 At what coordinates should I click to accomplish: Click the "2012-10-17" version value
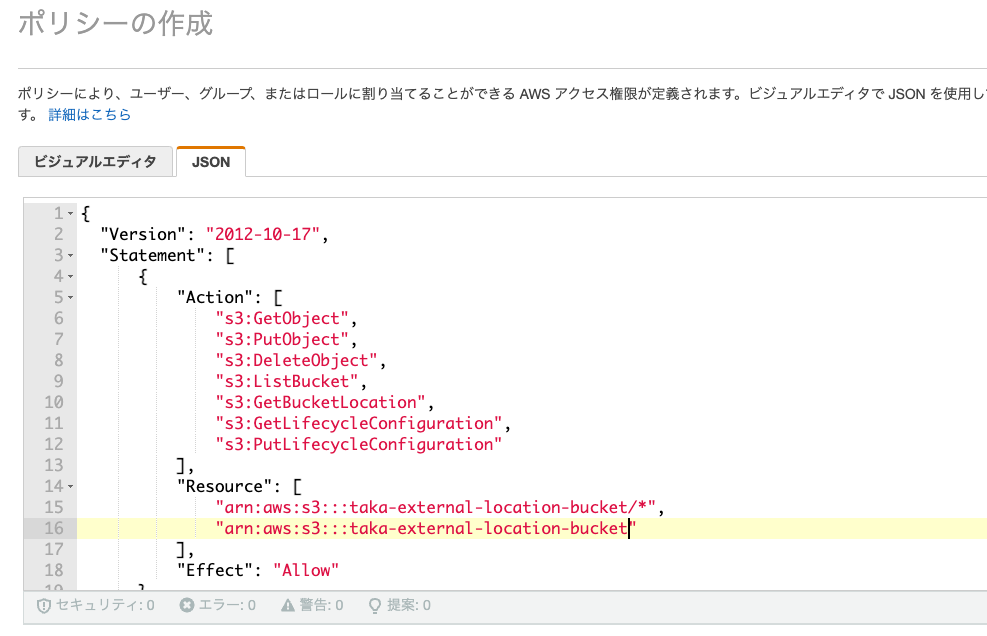(262, 234)
